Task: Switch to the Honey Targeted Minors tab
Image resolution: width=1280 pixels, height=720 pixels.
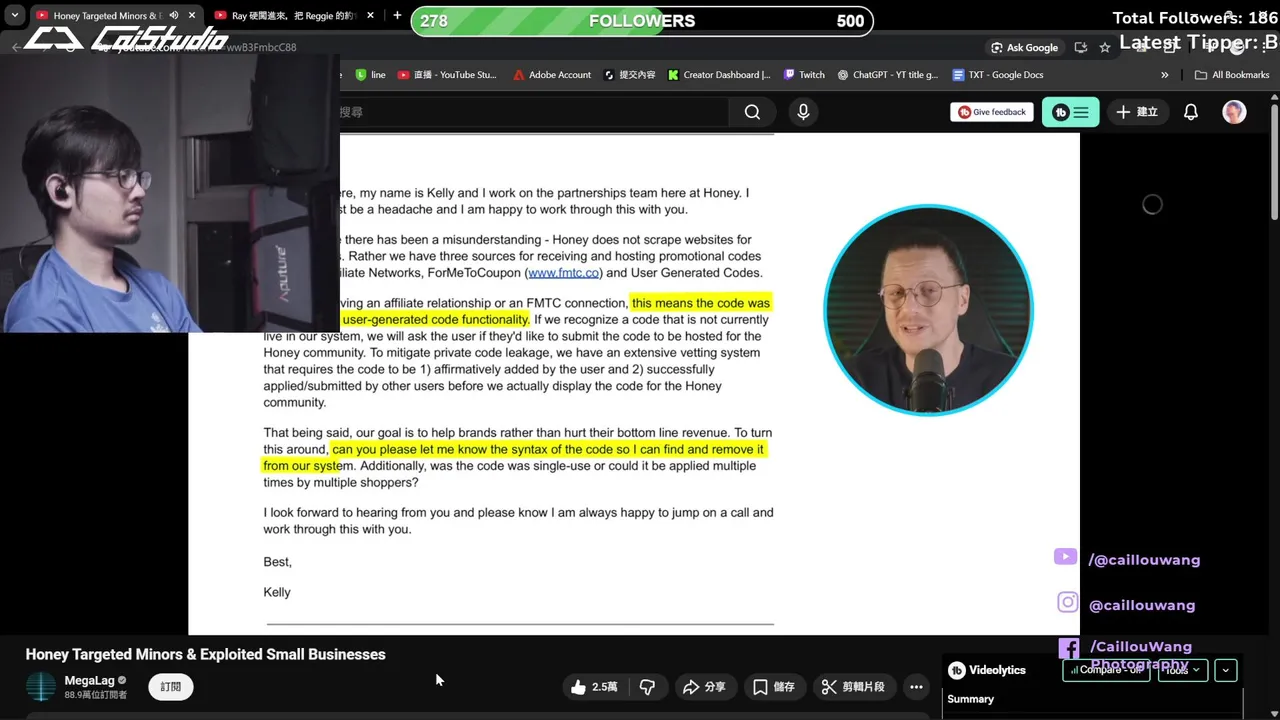Action: (106, 16)
